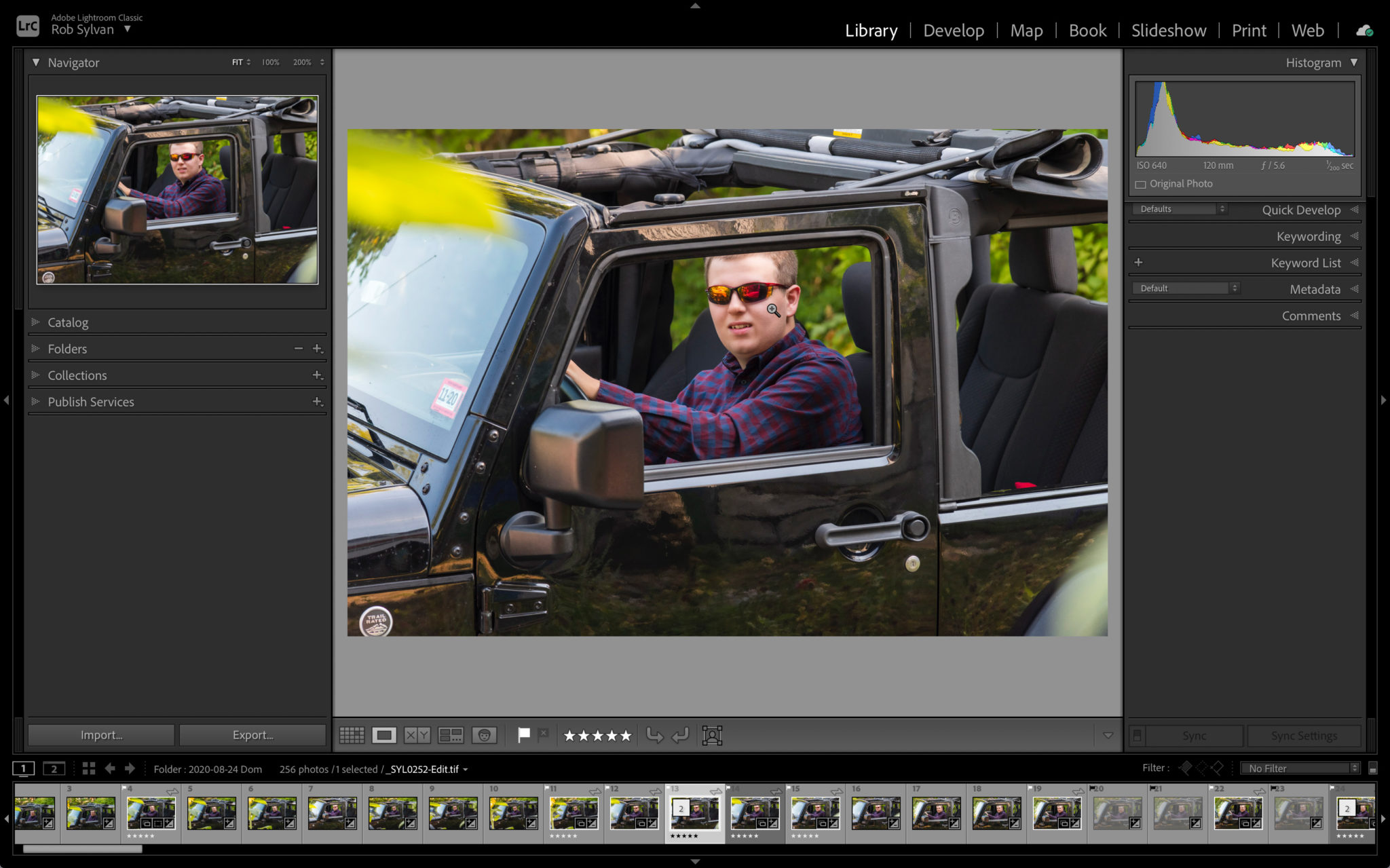This screenshot has height=868, width=1390.
Task: Select thumbnail 16 in the filmstrip
Action: (x=875, y=814)
